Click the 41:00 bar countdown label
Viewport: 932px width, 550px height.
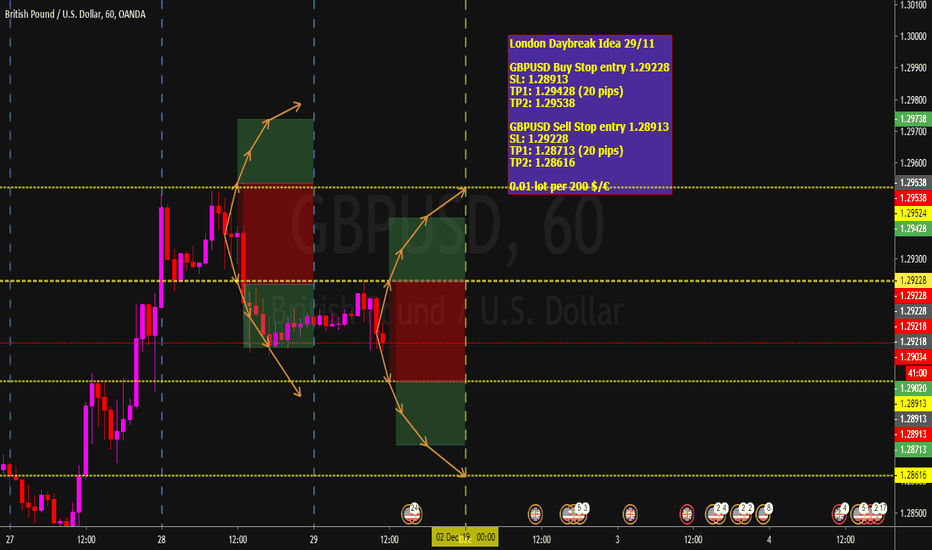(x=913, y=371)
